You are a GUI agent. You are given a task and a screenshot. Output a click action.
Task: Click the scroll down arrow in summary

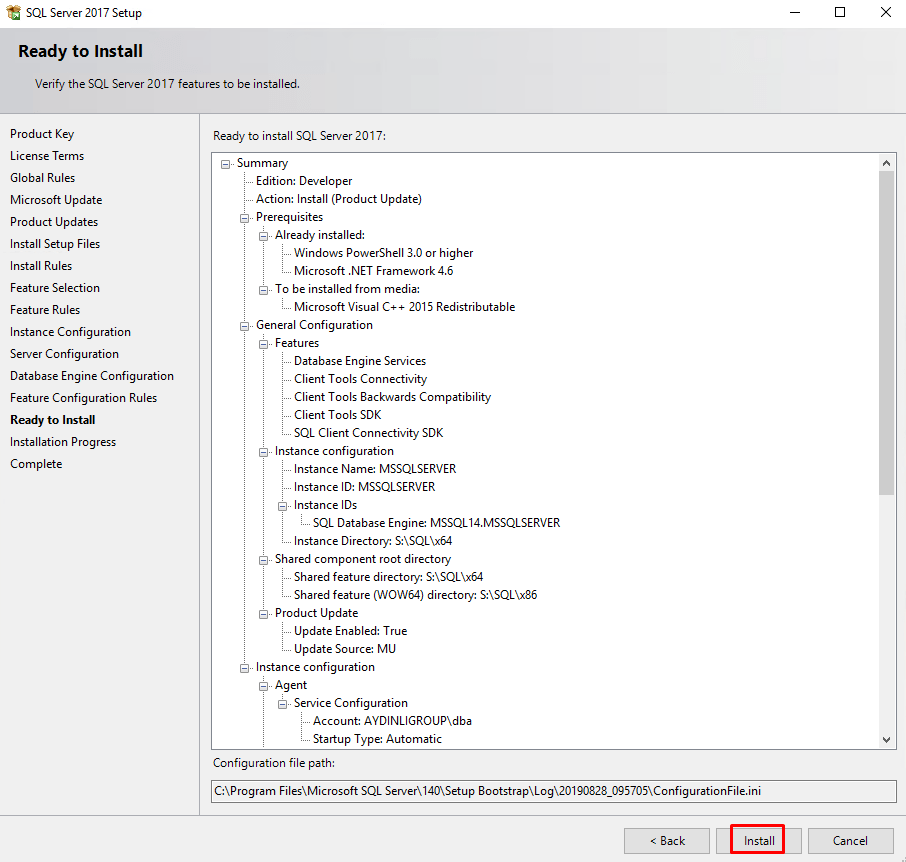coord(887,739)
